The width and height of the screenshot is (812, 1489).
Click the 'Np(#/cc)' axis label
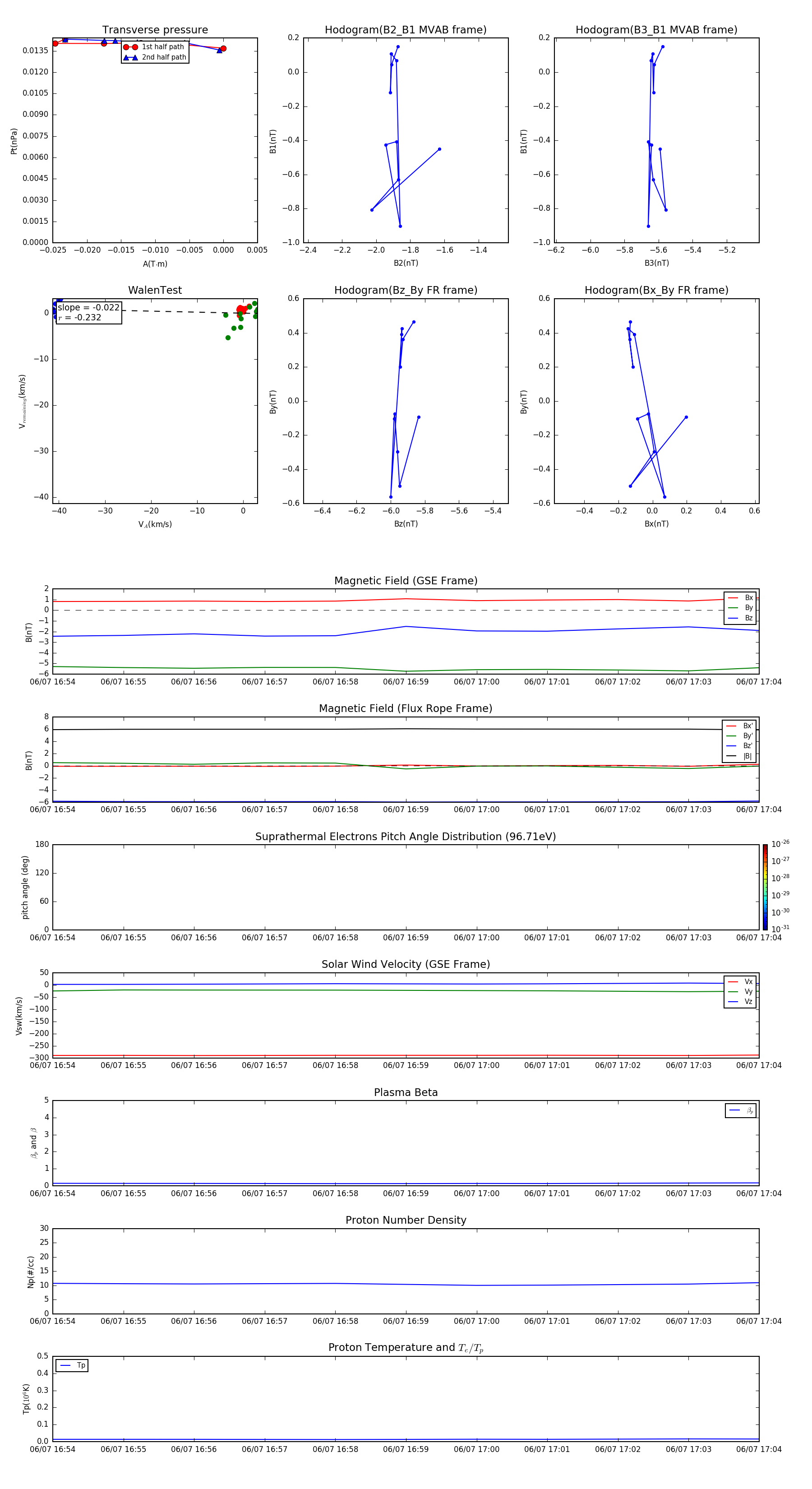pos(31,1272)
